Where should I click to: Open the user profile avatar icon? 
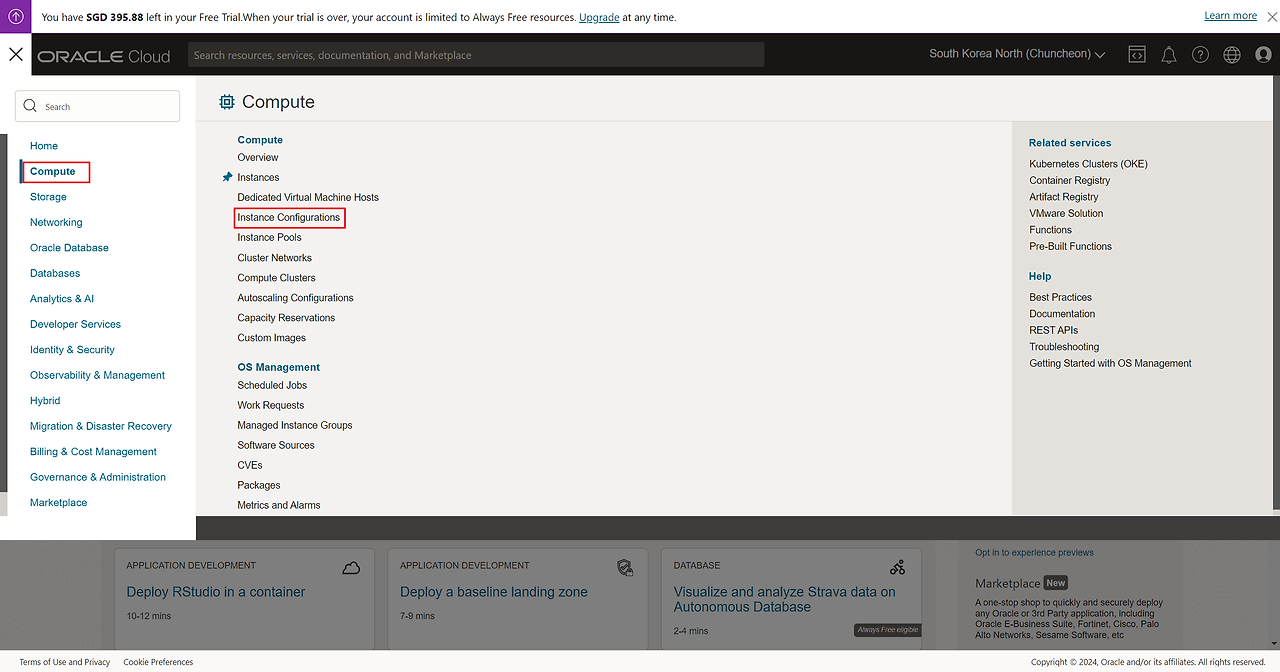(x=1263, y=55)
